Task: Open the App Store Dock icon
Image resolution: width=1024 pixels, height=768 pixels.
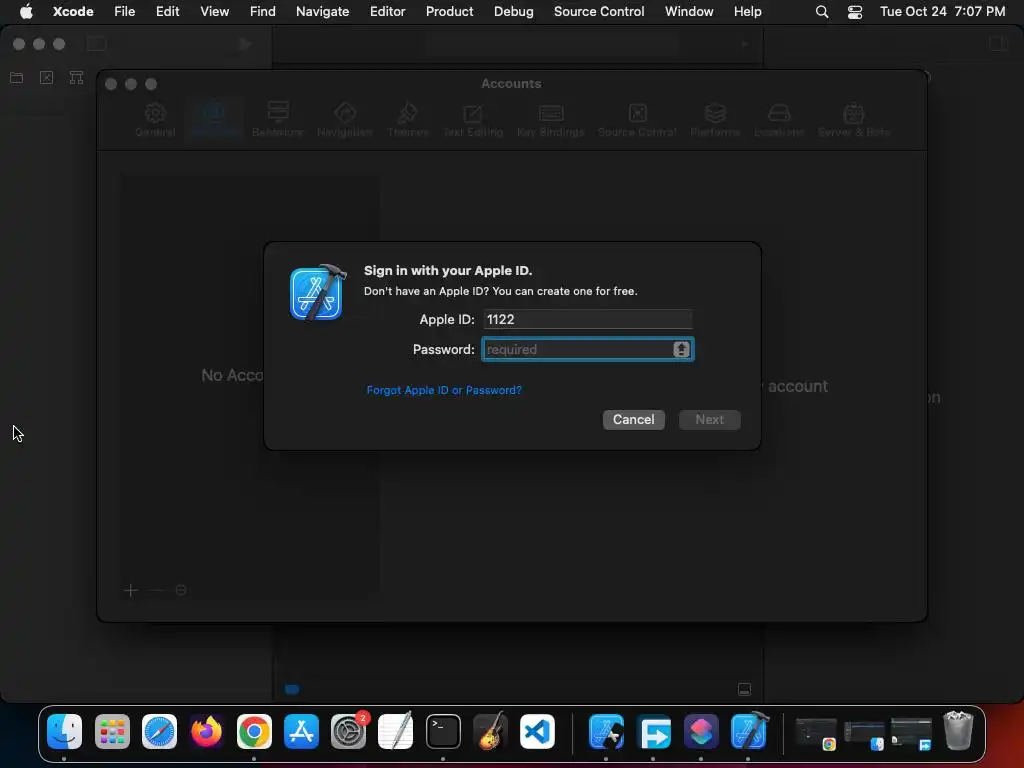Action: (301, 731)
